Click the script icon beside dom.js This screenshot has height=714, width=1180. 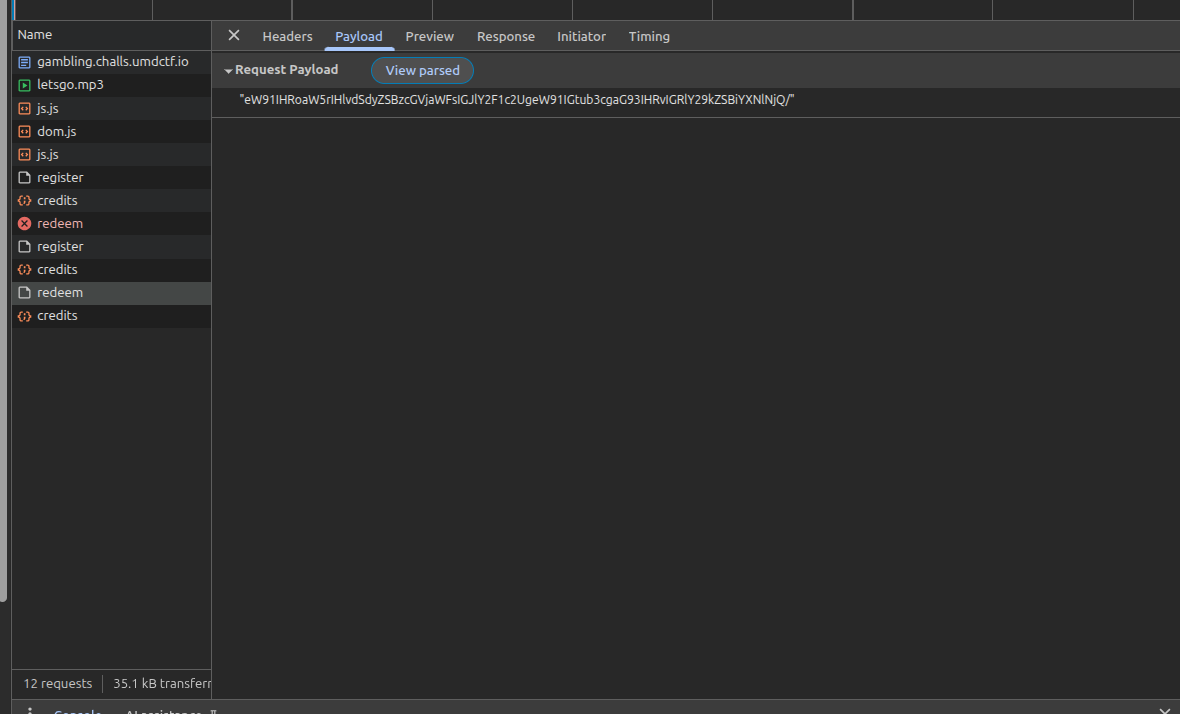point(25,131)
